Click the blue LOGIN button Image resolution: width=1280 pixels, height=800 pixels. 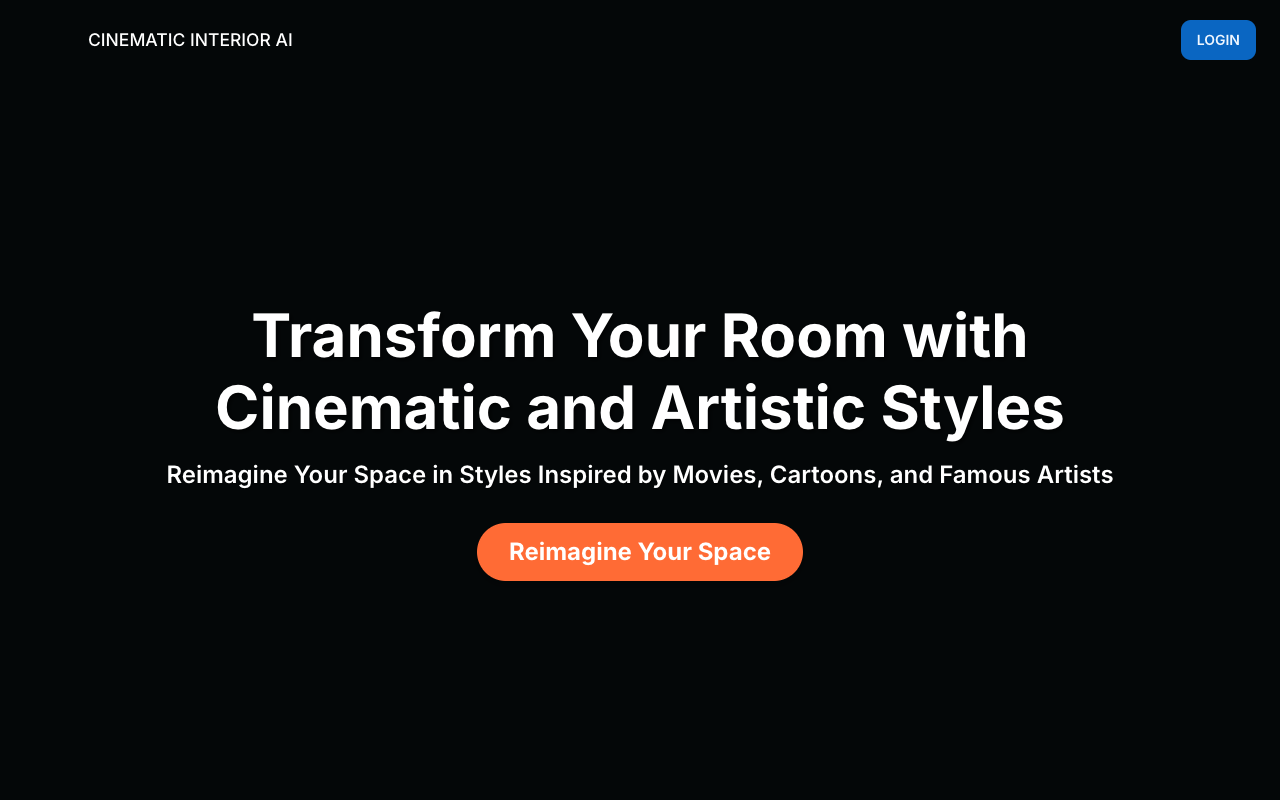click(1218, 40)
